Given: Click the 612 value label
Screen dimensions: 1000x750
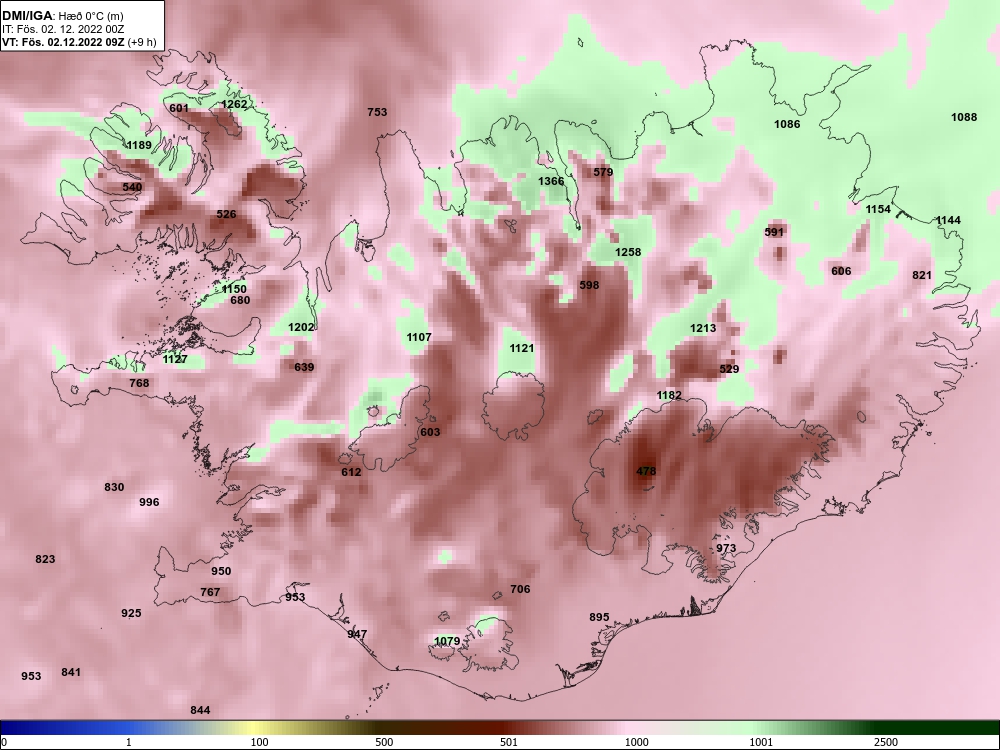Looking at the screenshot, I should pyautogui.click(x=351, y=472).
